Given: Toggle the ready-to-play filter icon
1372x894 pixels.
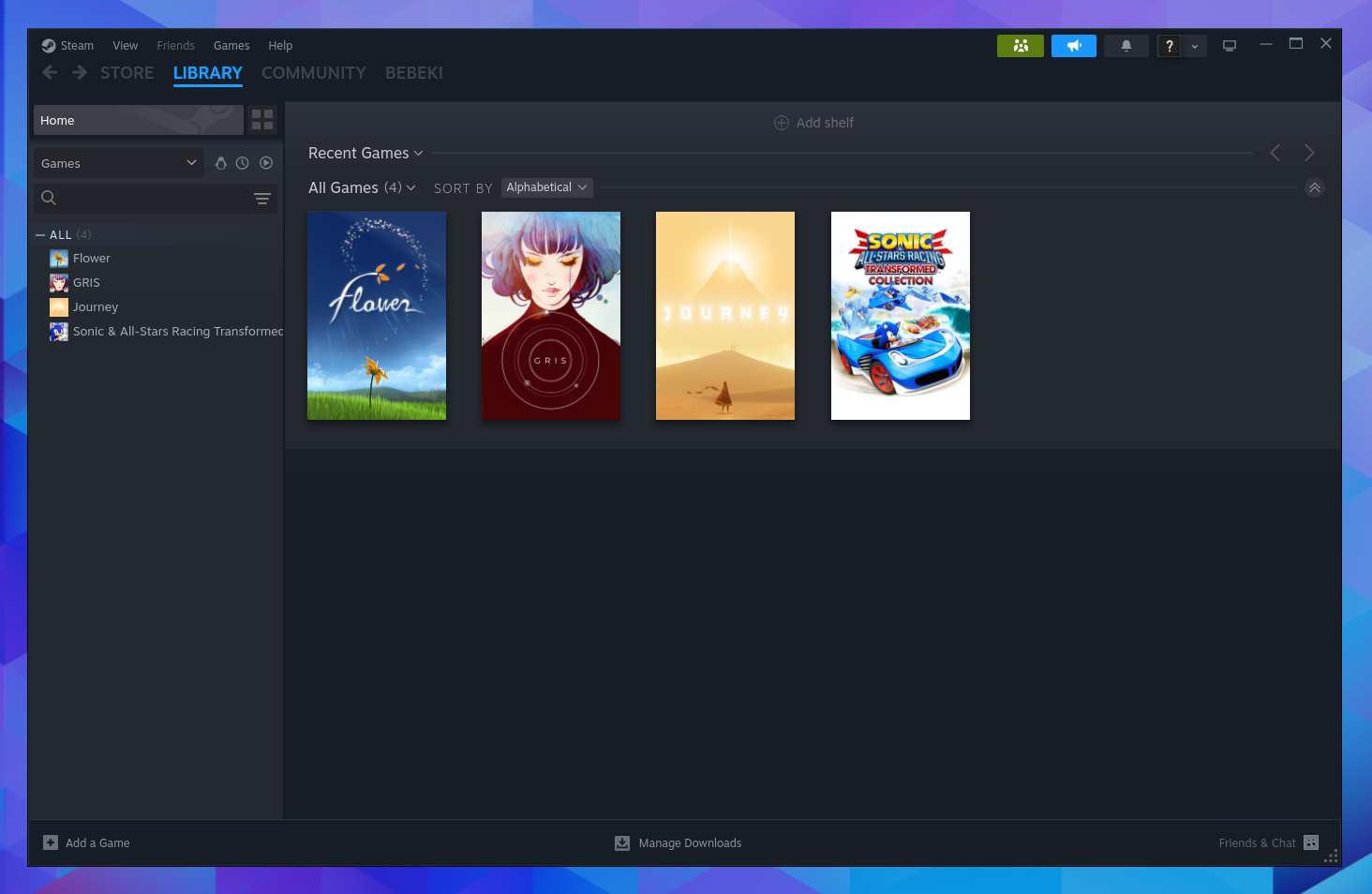Looking at the screenshot, I should click(266, 162).
